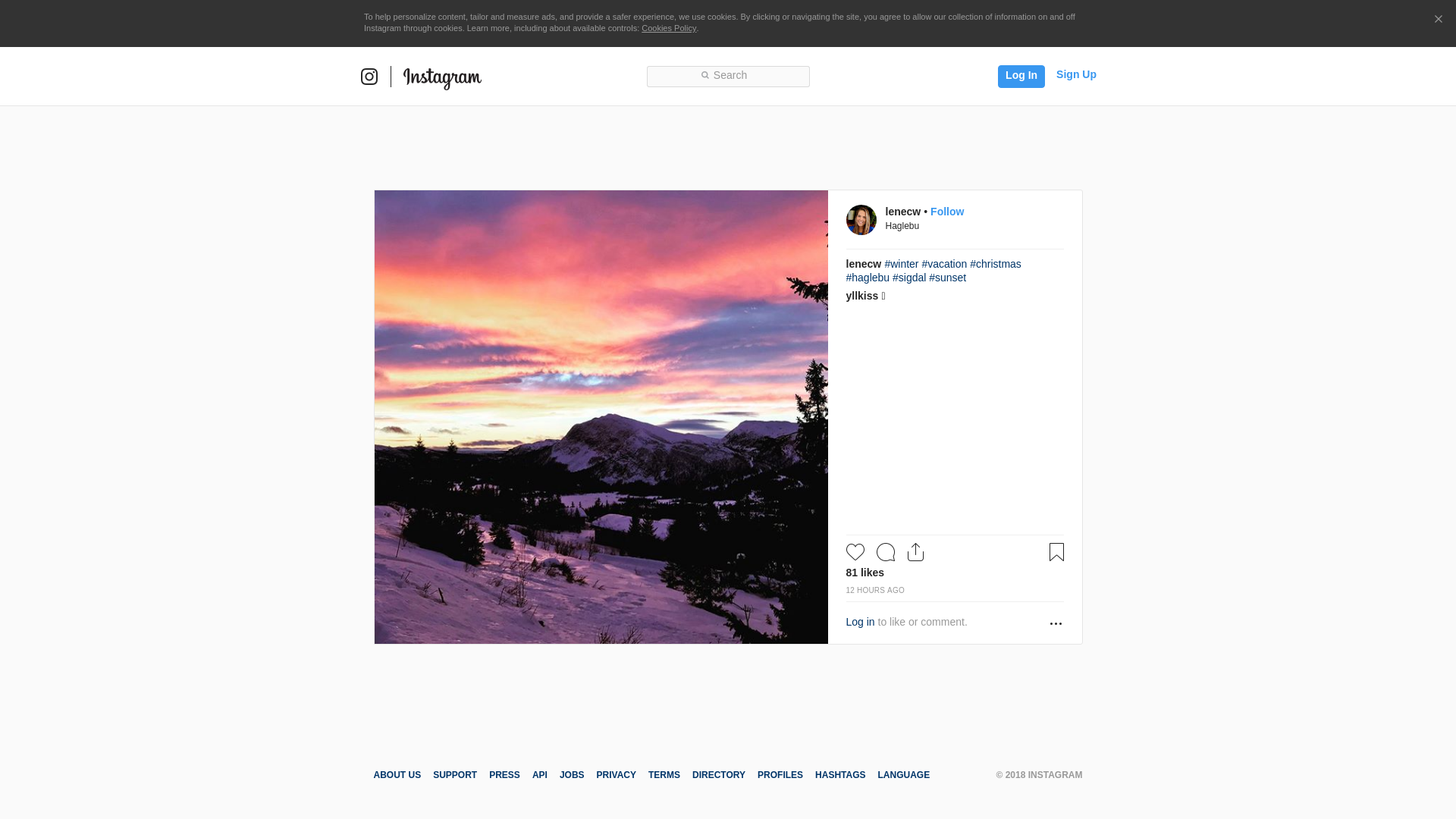Open HASHTAGS footer link

tap(840, 775)
